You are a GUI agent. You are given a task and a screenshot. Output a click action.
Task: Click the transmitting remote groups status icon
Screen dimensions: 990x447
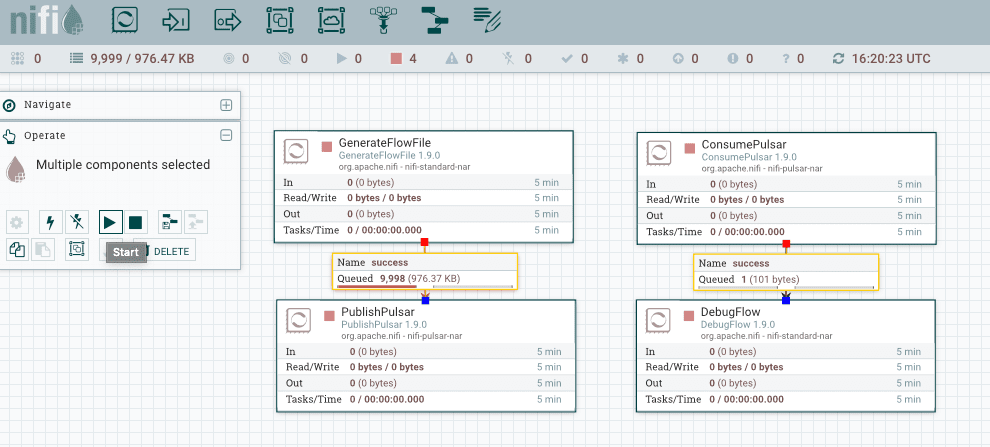[229, 59]
